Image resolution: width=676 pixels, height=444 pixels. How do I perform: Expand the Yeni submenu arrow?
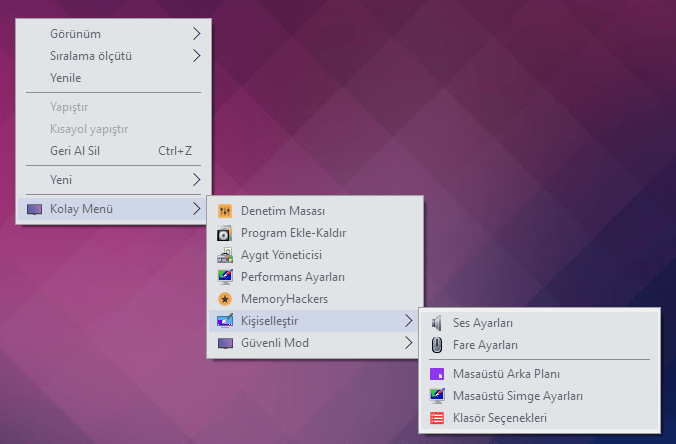pyautogui.click(x=197, y=180)
